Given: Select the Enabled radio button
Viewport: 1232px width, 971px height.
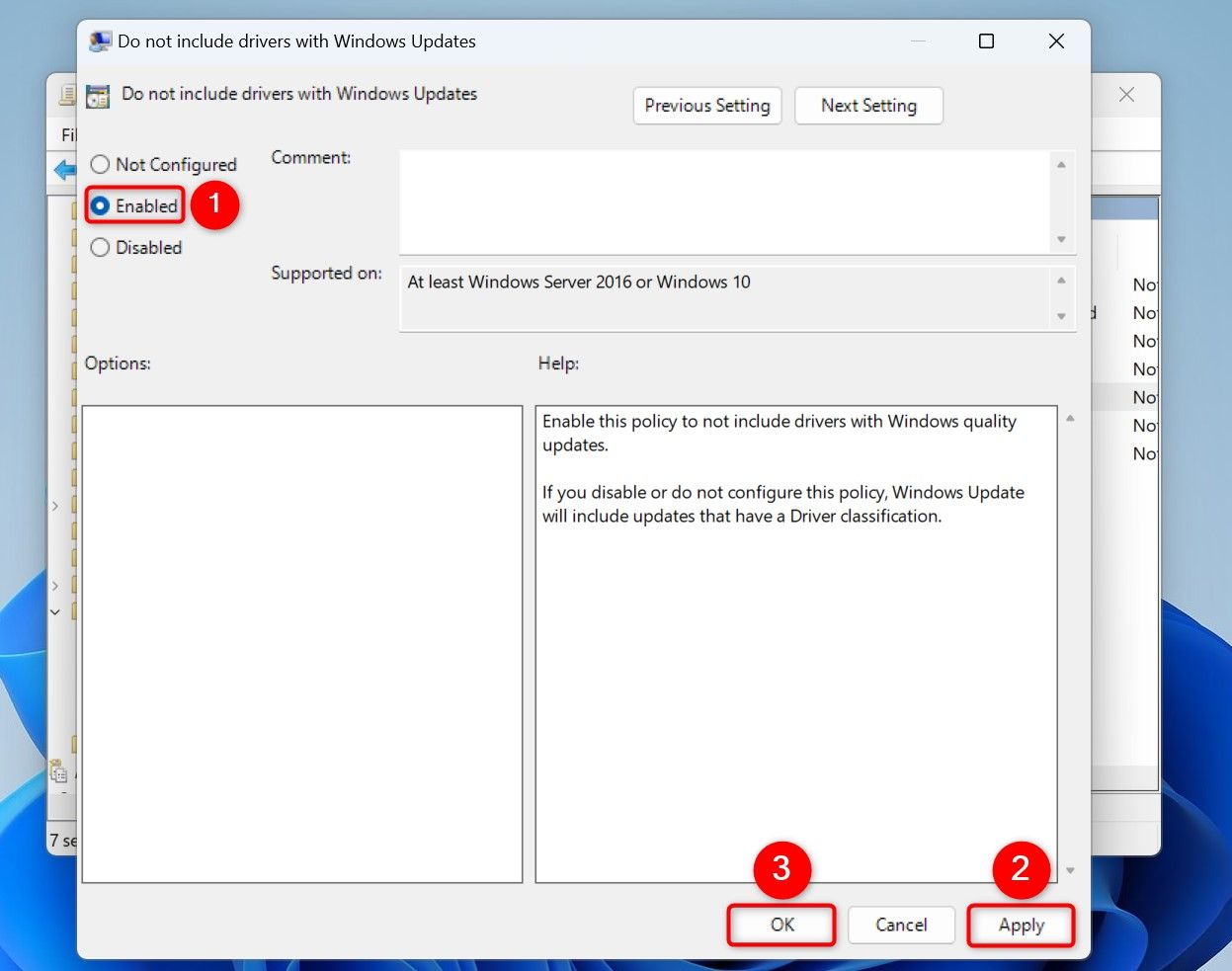Looking at the screenshot, I should [100, 206].
